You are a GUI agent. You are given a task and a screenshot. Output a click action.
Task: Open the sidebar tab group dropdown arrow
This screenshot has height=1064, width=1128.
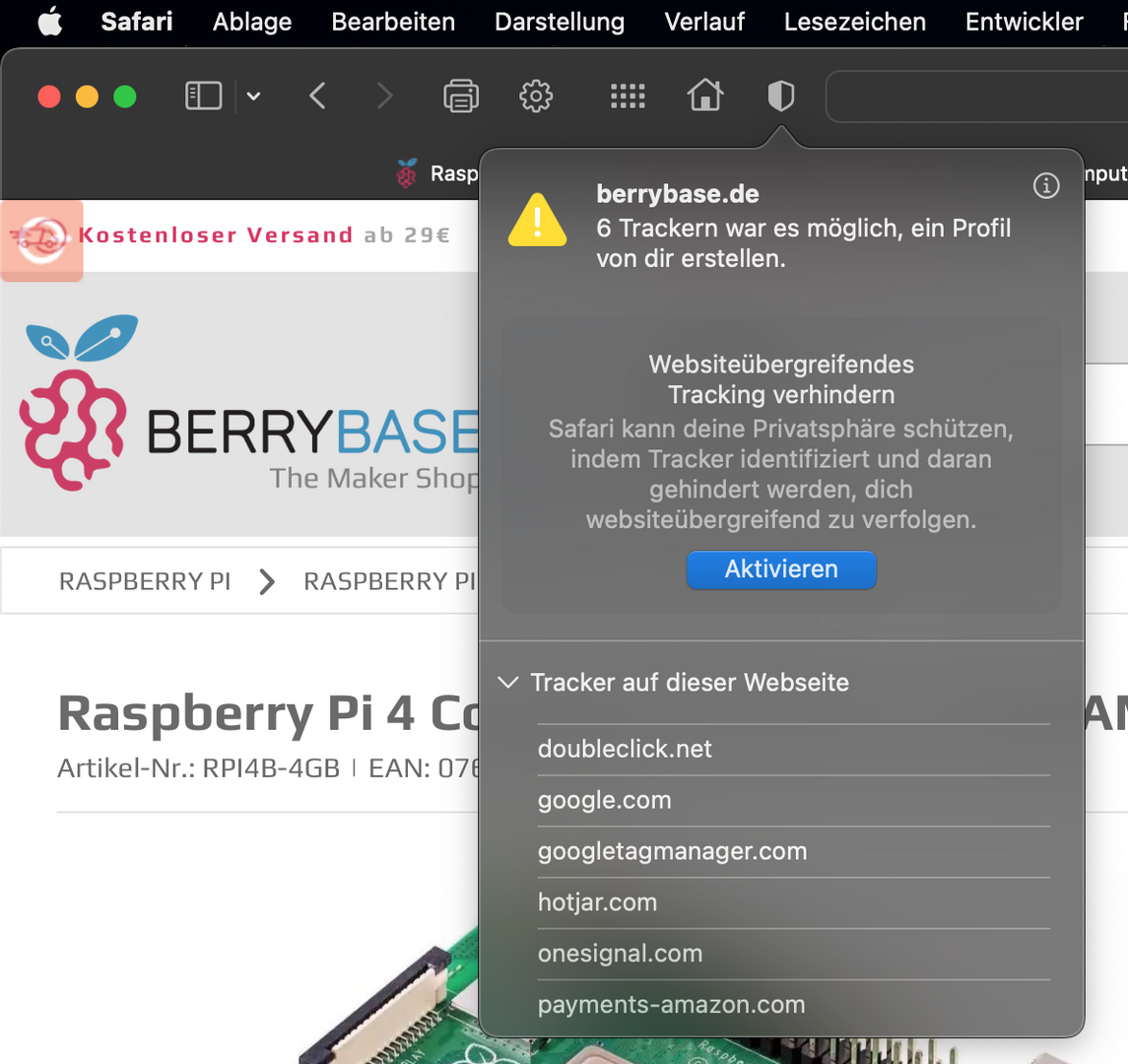253,96
